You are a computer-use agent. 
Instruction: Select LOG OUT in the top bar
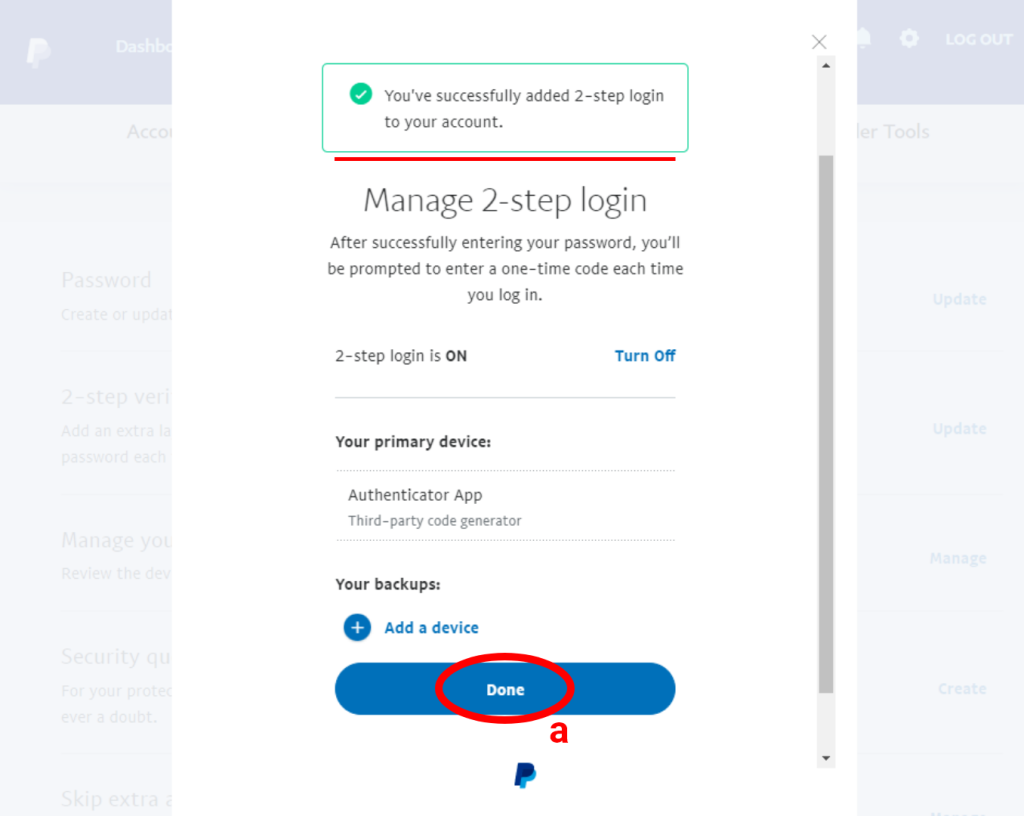(x=978, y=39)
